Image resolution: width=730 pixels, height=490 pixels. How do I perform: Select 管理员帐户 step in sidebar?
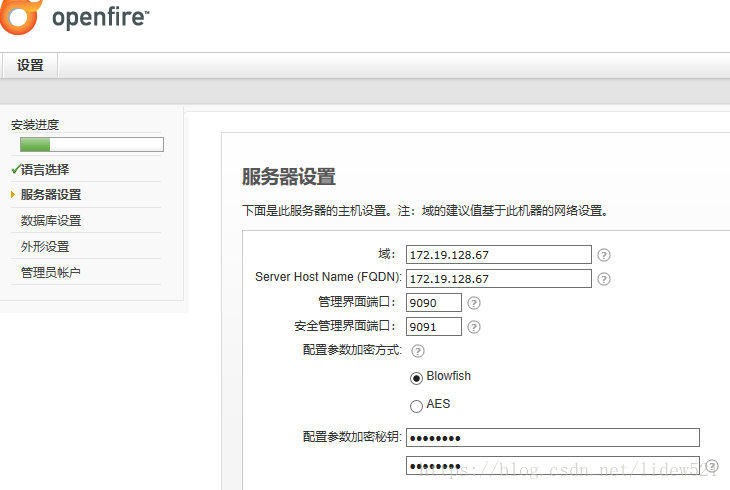pyautogui.click(x=50, y=272)
